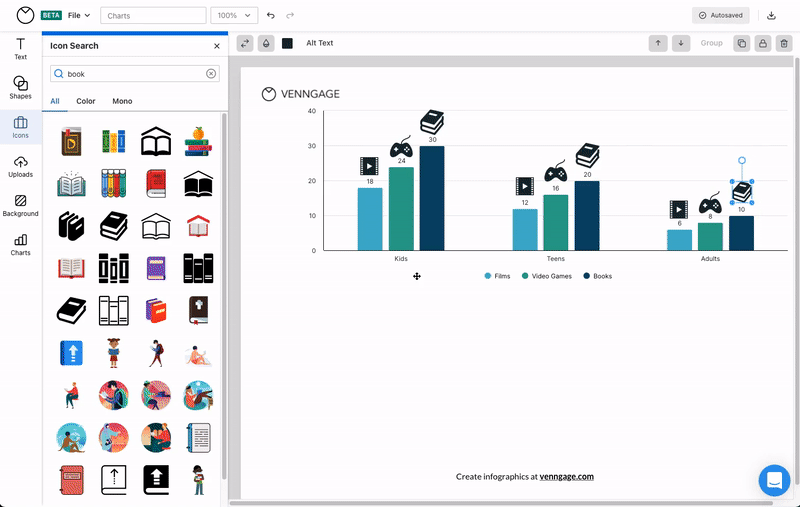Close the Icon Search panel
Screen dimensions: 800x507
click(x=217, y=46)
